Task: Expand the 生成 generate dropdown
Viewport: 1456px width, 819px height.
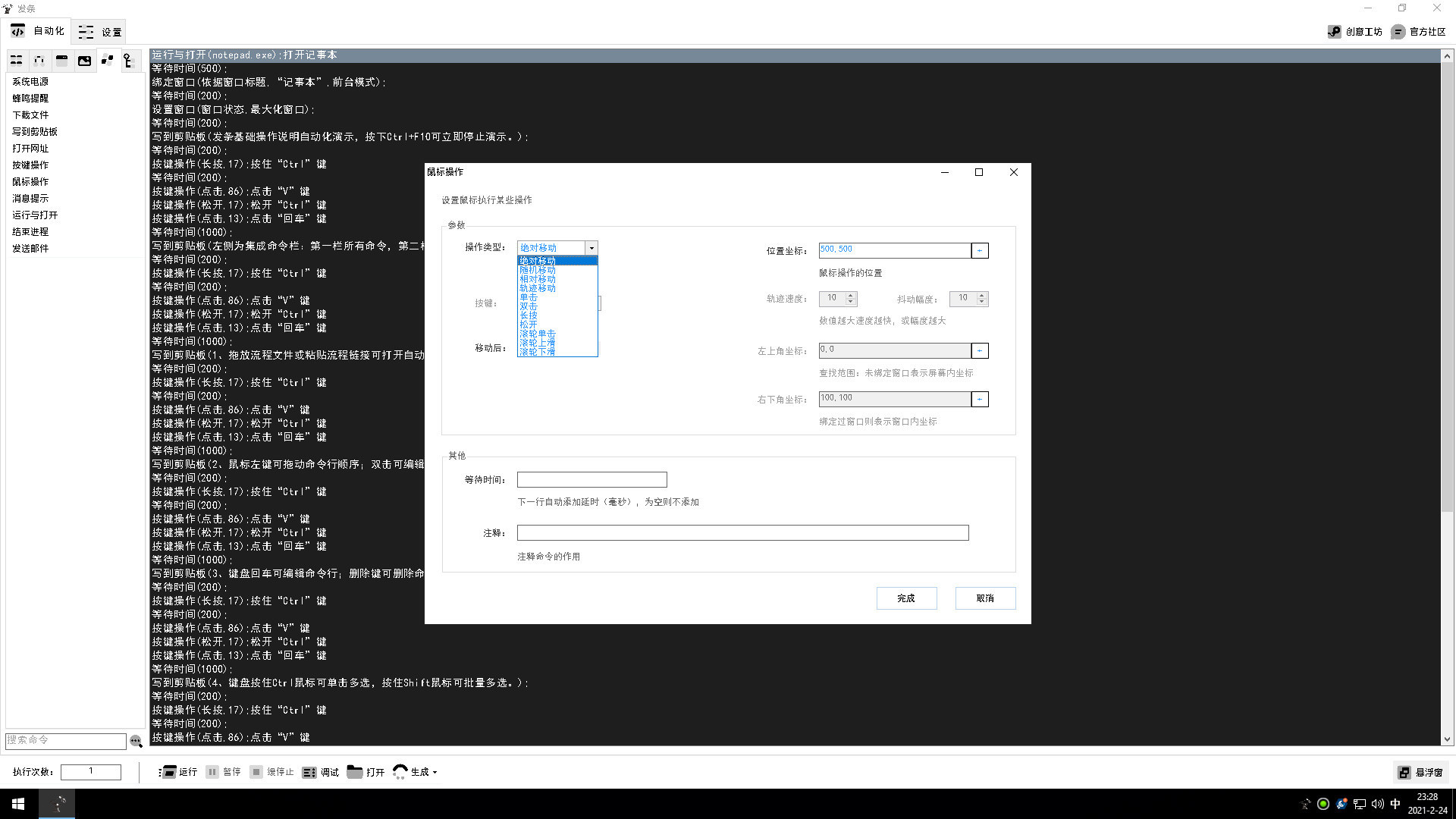Action: (435, 772)
